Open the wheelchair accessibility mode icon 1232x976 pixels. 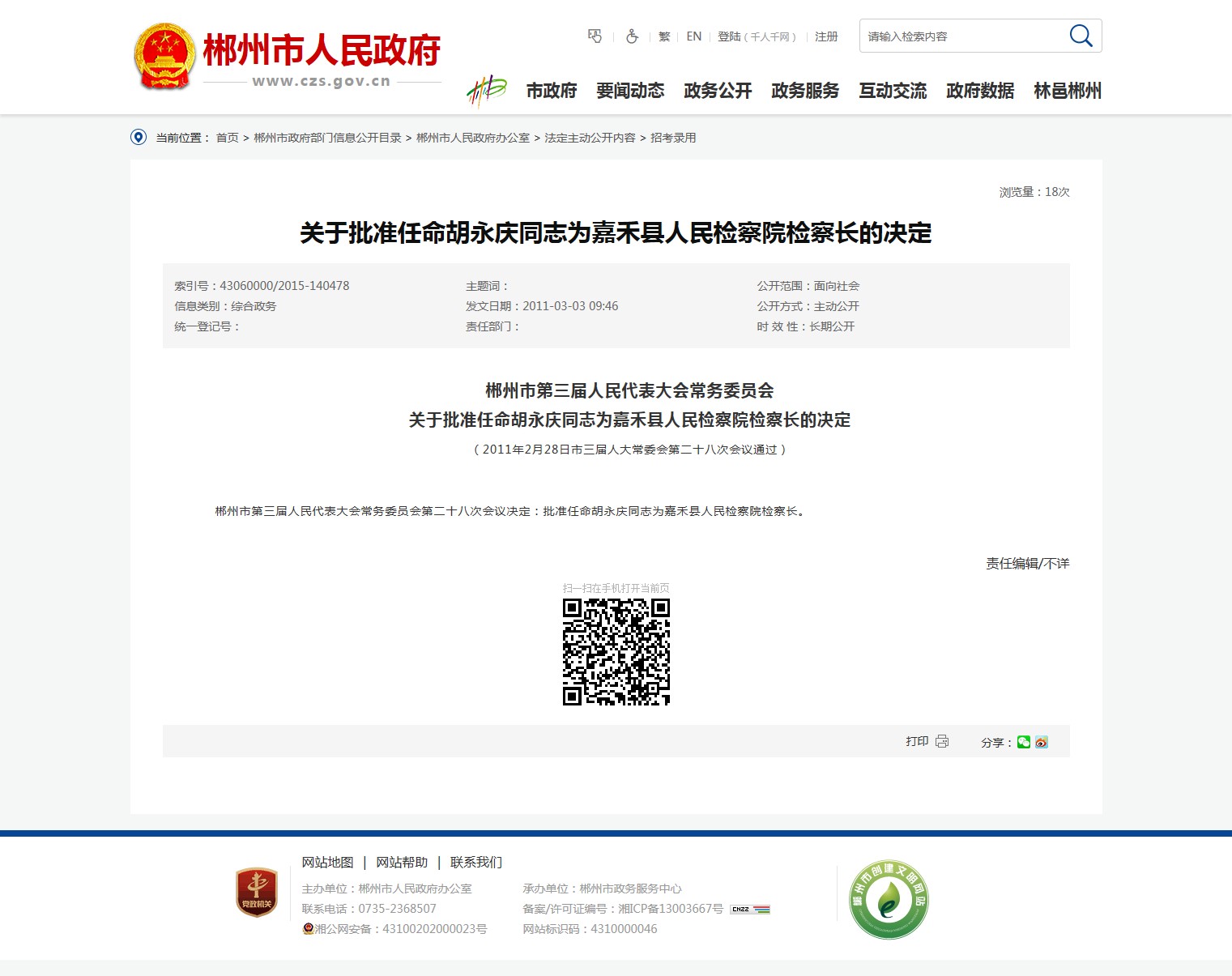632,36
